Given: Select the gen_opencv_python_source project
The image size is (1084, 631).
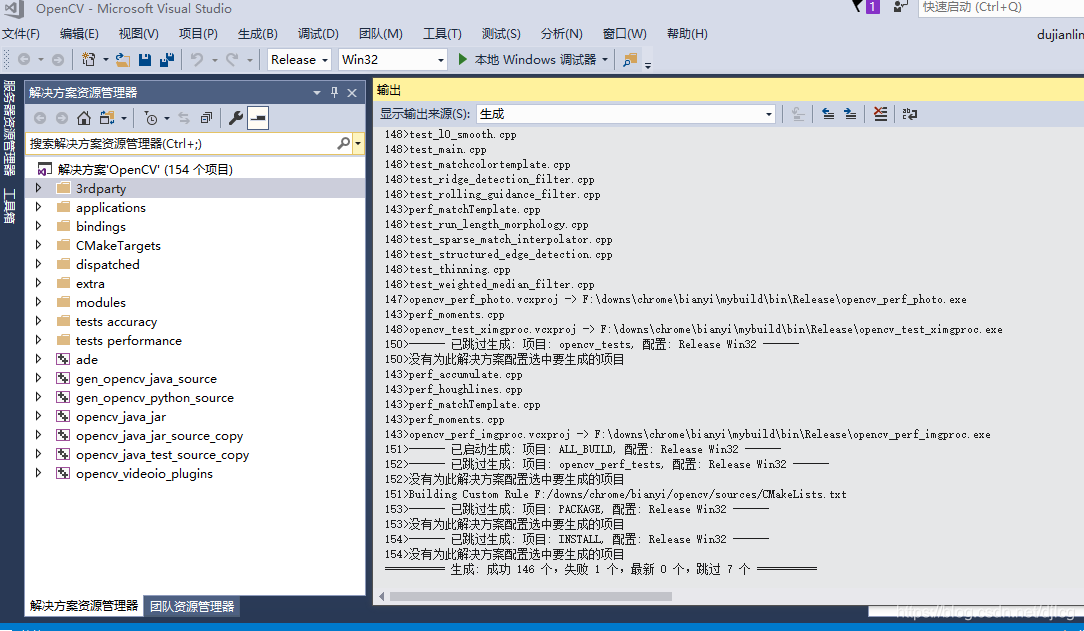Looking at the screenshot, I should 155,397.
